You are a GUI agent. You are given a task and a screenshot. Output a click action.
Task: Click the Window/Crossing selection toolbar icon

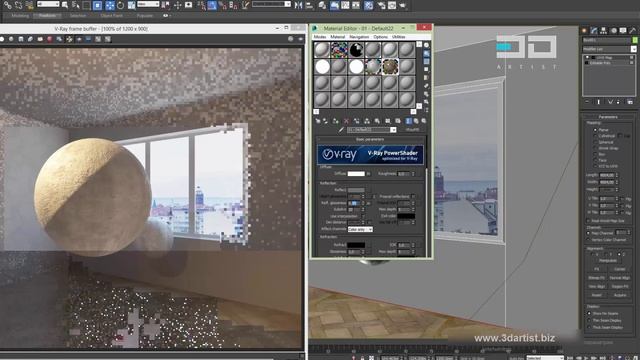(98, 5)
